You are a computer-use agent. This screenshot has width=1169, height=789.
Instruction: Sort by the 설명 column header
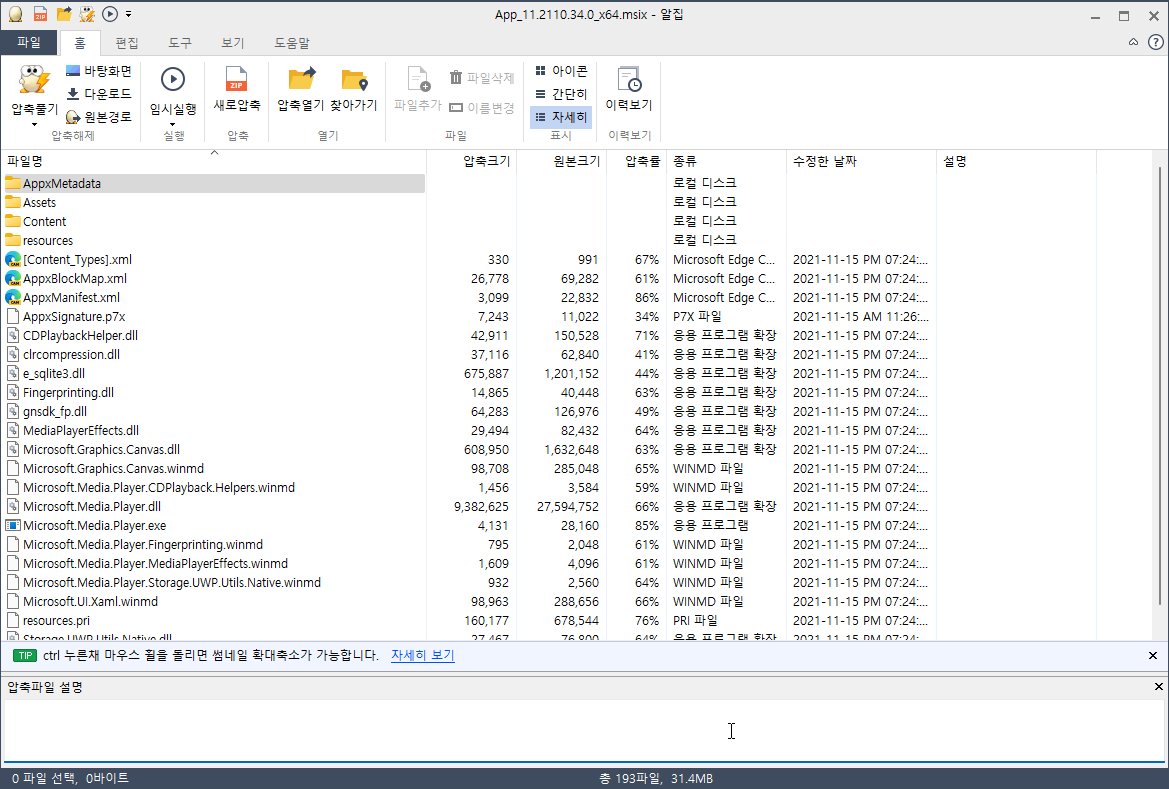click(1016, 161)
